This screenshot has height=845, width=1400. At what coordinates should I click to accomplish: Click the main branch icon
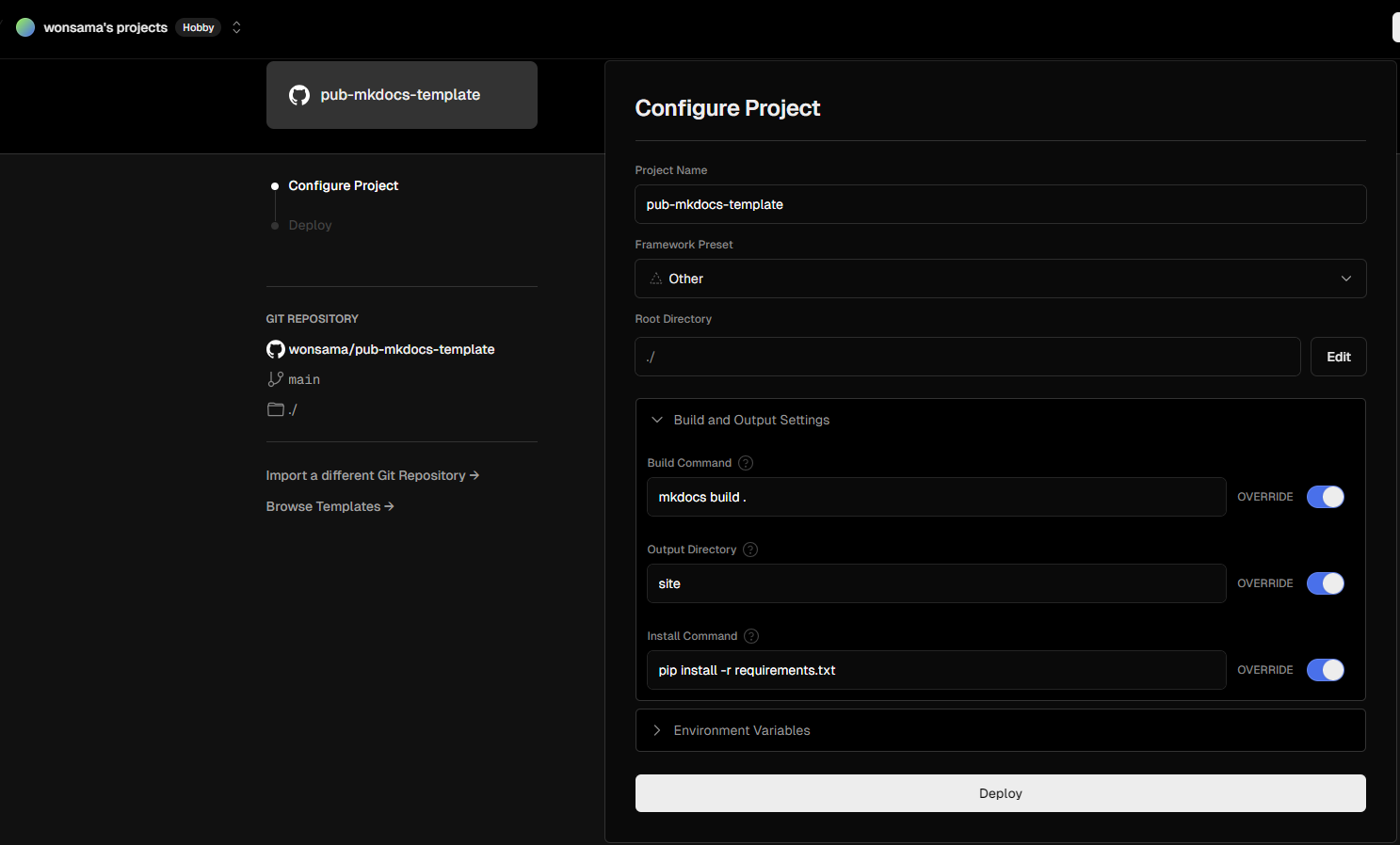[x=275, y=379]
